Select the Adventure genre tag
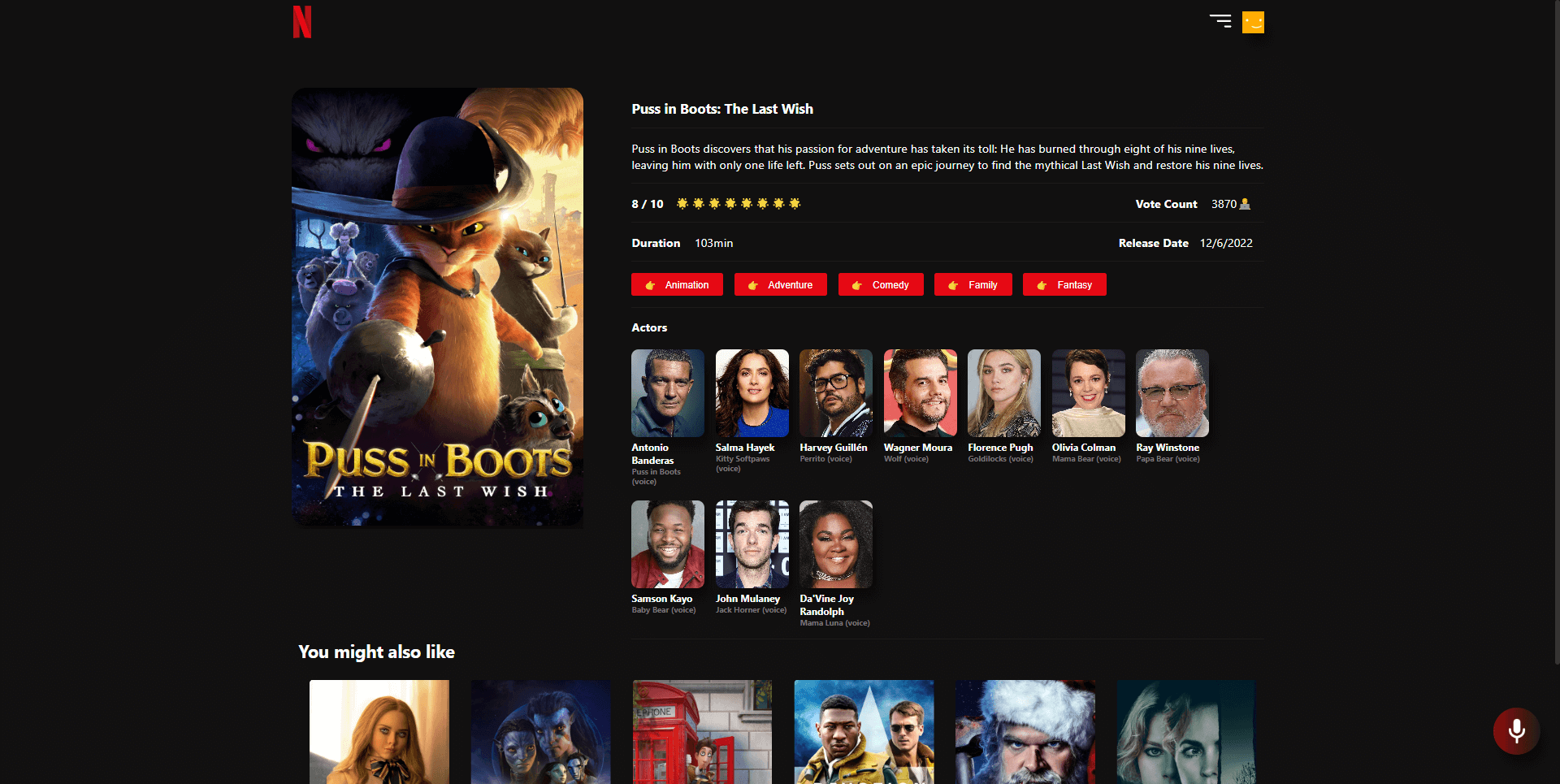1560x784 pixels. pyautogui.click(x=780, y=285)
